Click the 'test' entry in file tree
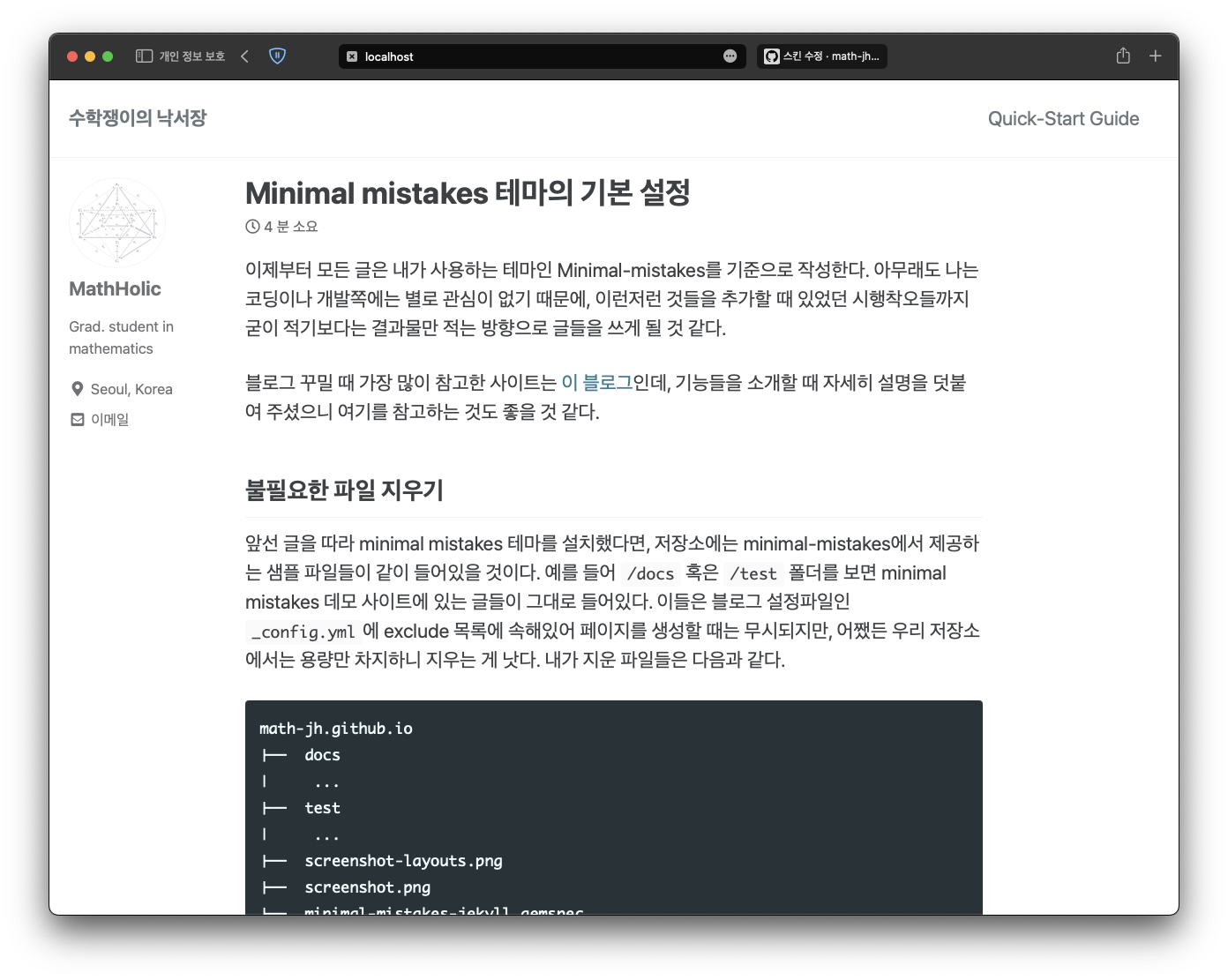 (322, 808)
